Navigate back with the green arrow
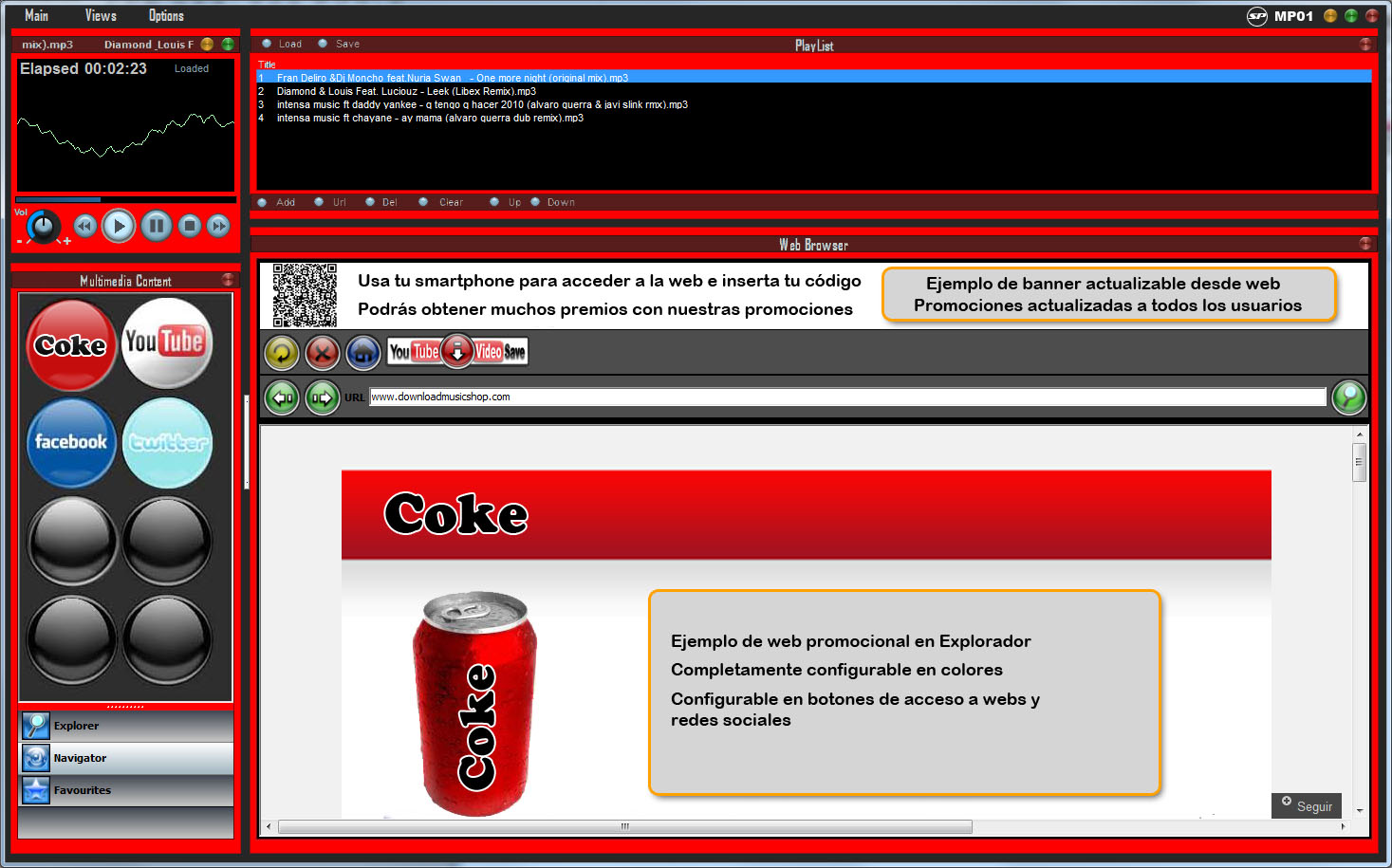The image size is (1392, 868). click(282, 397)
